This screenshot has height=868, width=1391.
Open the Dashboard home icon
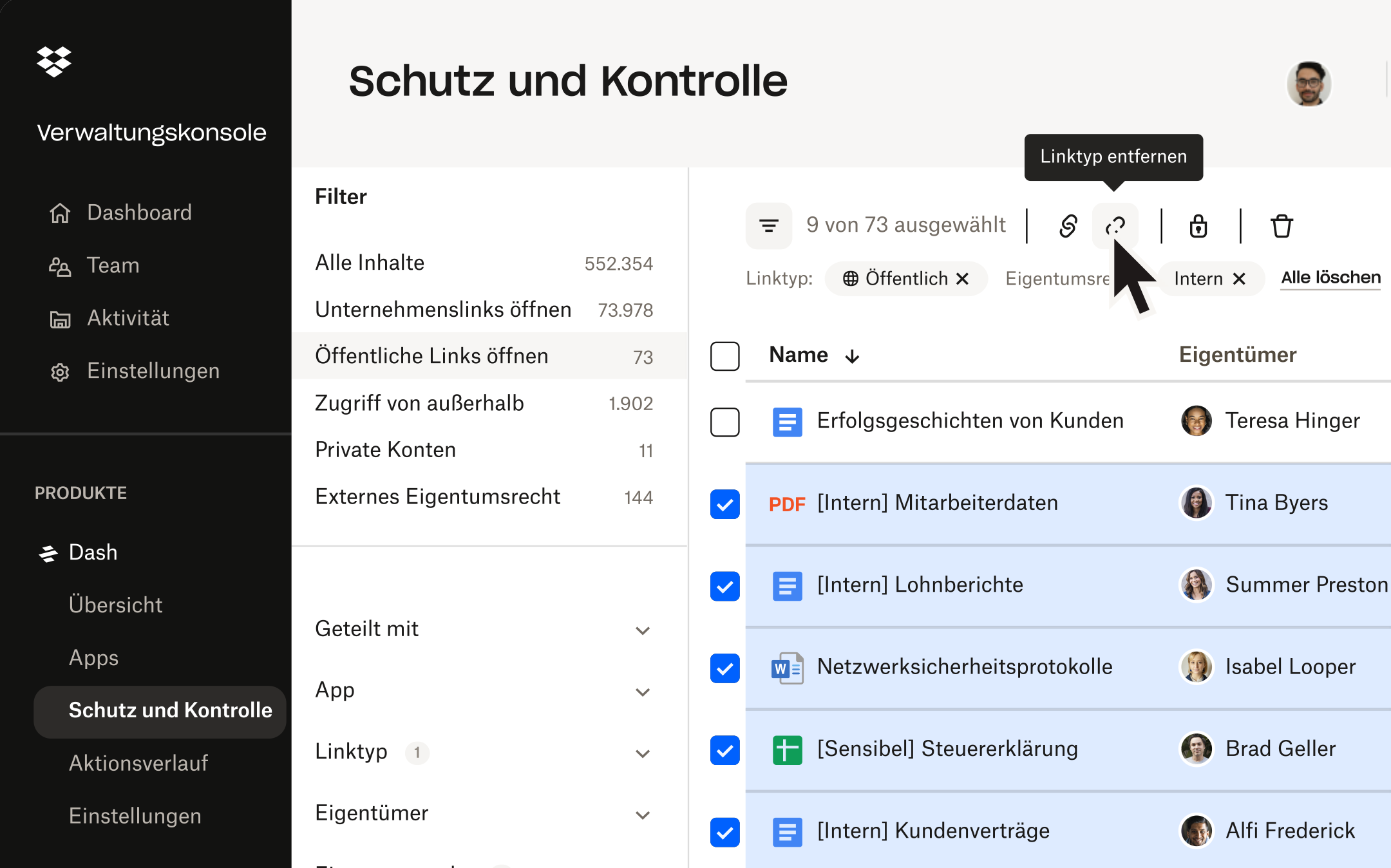coord(60,212)
